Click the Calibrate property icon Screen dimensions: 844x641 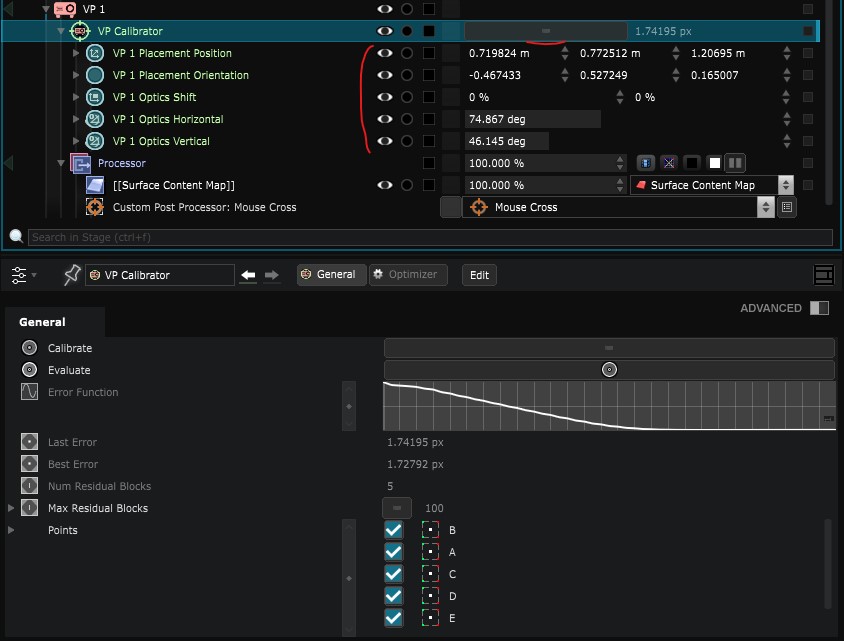pyautogui.click(x=30, y=348)
